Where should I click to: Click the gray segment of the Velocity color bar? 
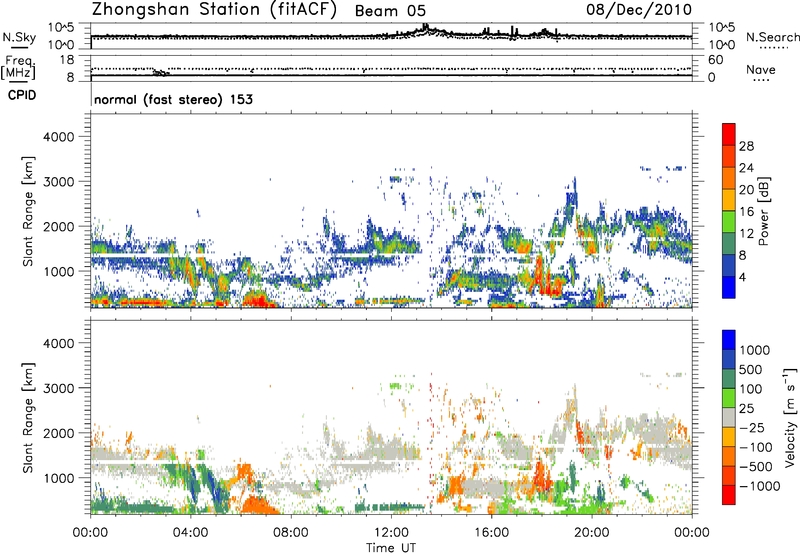click(729, 417)
